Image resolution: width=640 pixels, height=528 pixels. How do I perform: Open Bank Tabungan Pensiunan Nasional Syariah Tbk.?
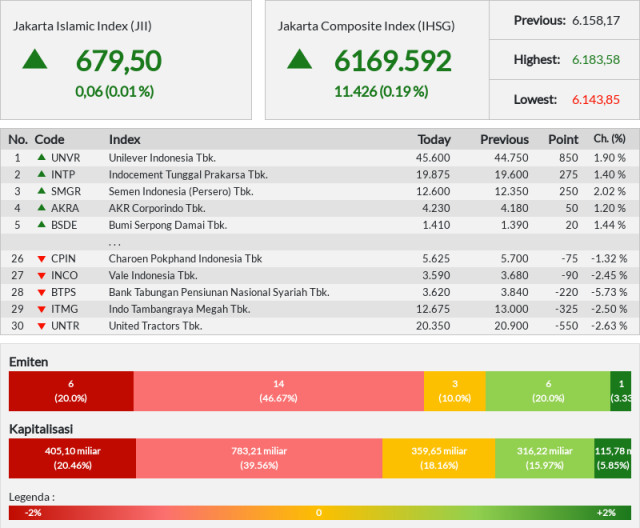(219, 293)
